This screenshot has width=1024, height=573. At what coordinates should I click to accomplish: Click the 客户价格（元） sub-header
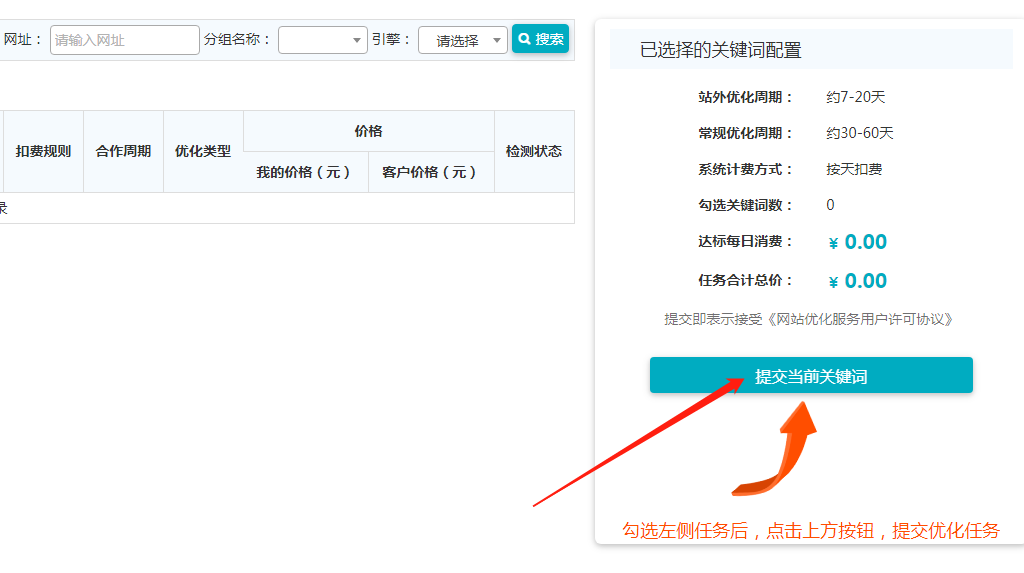coord(431,172)
